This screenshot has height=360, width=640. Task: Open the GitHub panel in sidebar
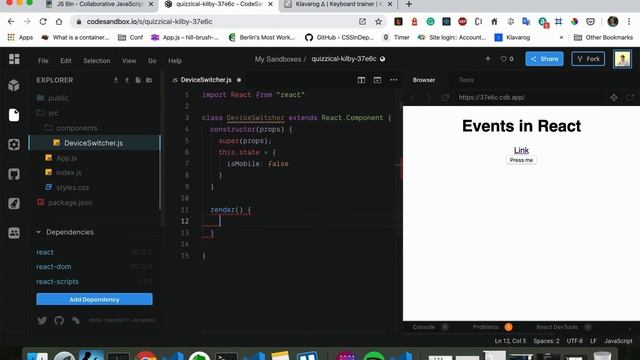pyautogui.click(x=14, y=174)
